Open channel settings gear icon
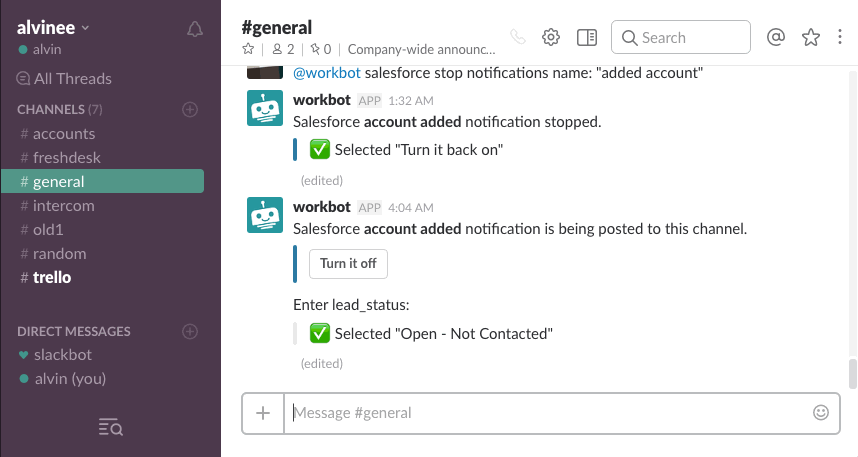Image resolution: width=858 pixels, height=457 pixels. [550, 37]
